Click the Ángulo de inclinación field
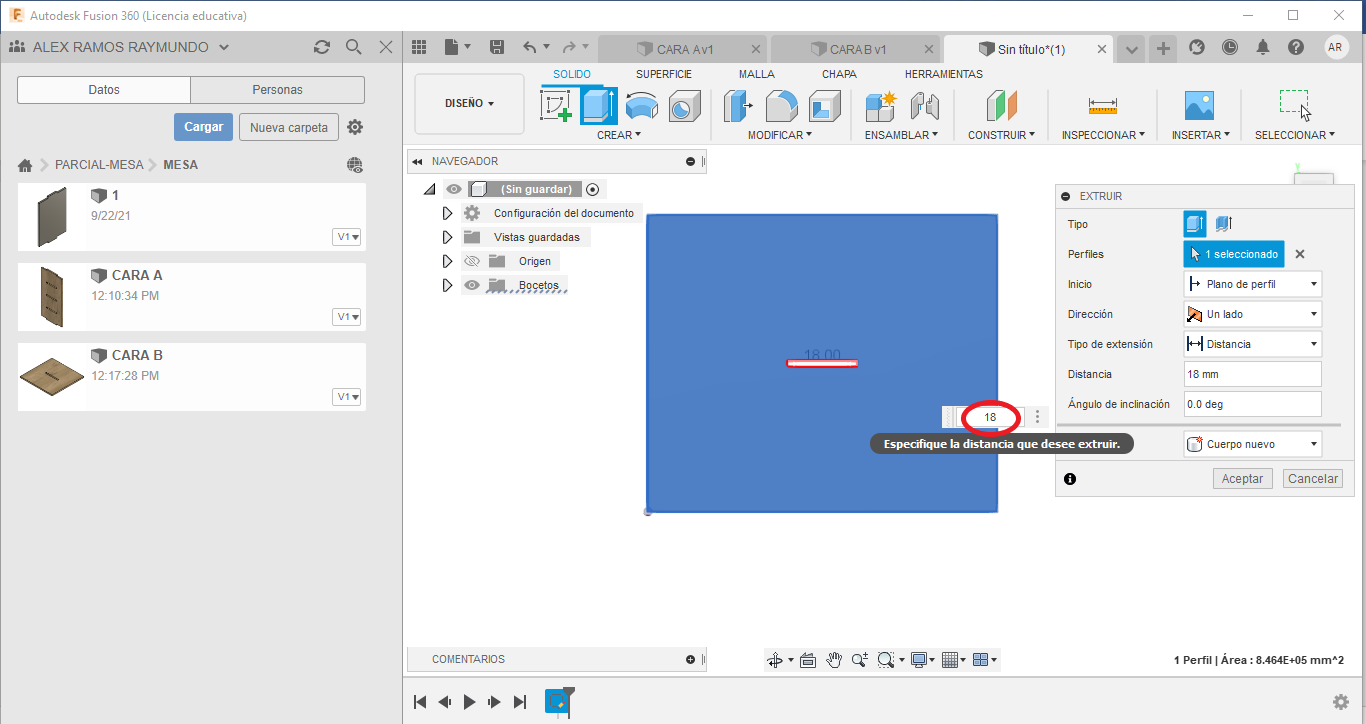The height and width of the screenshot is (724, 1366). 1252,404
